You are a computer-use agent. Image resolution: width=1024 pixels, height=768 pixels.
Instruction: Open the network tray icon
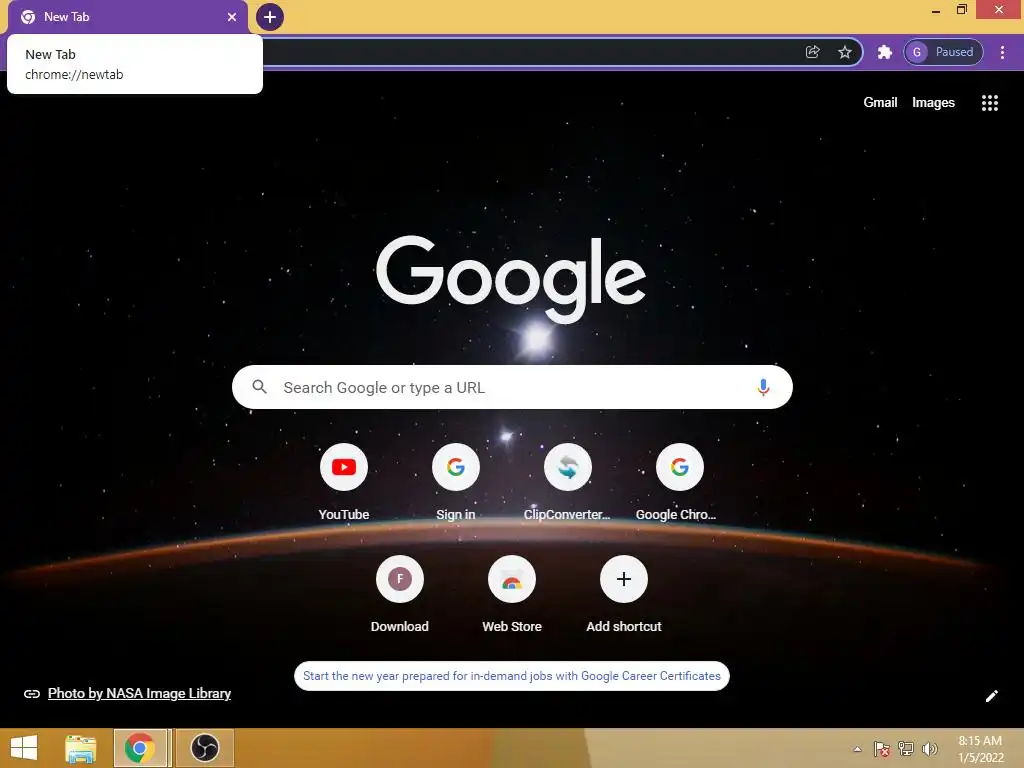[x=906, y=749]
